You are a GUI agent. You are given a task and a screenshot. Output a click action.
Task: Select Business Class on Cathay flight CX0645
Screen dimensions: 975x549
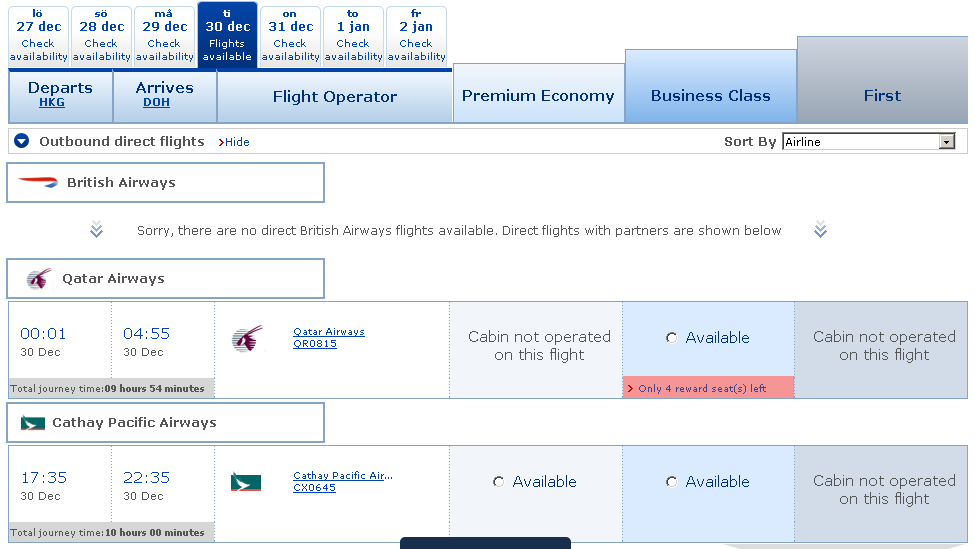coord(672,482)
